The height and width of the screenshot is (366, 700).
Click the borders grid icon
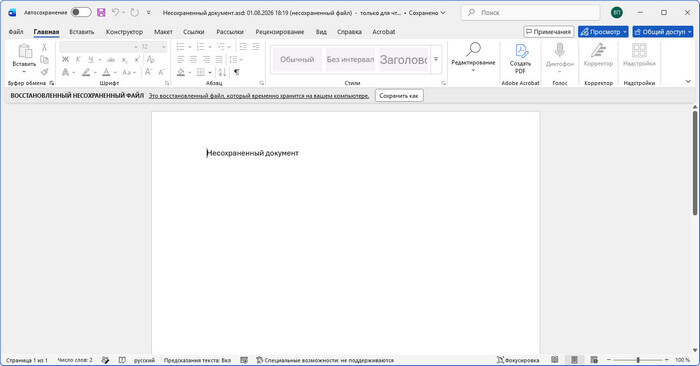tap(200, 72)
